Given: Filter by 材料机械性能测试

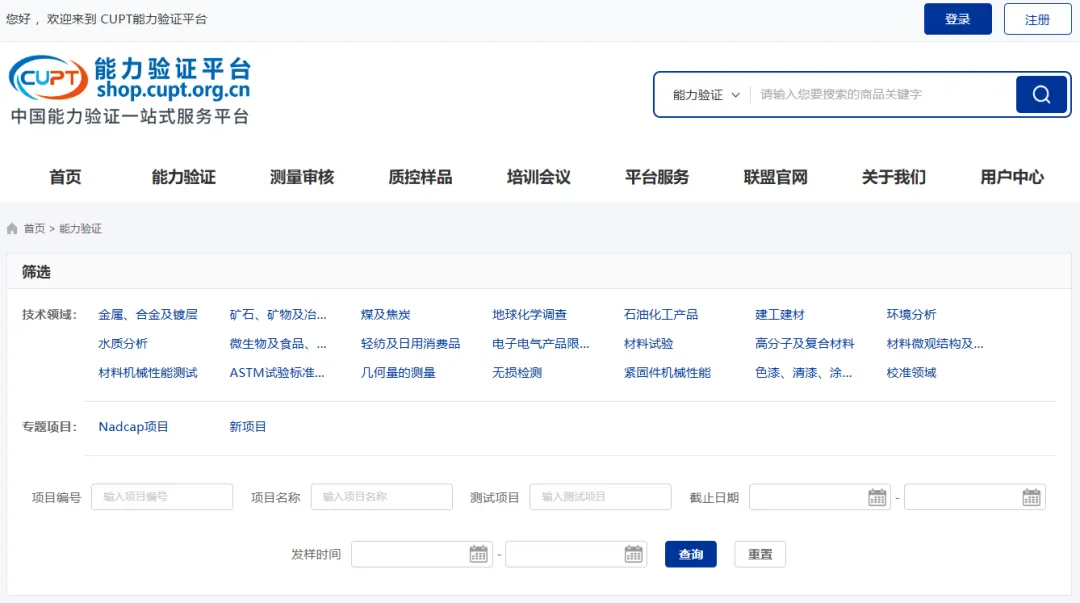Looking at the screenshot, I should point(148,372).
